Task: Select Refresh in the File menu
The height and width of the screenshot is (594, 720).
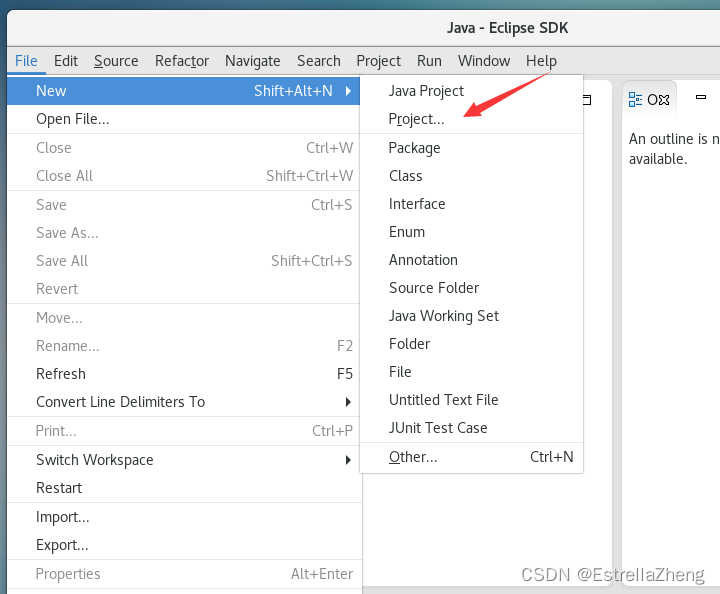Action: click(183, 374)
